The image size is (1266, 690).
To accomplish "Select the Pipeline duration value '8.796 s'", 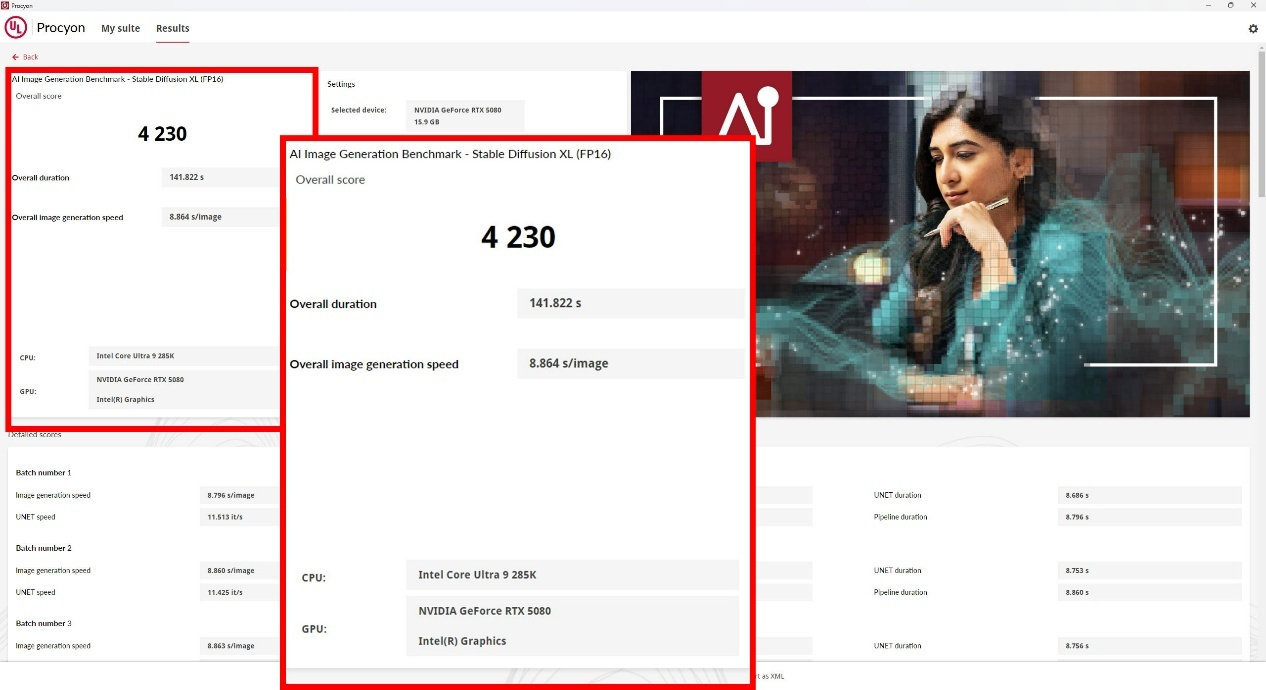I will pyautogui.click(x=1077, y=517).
